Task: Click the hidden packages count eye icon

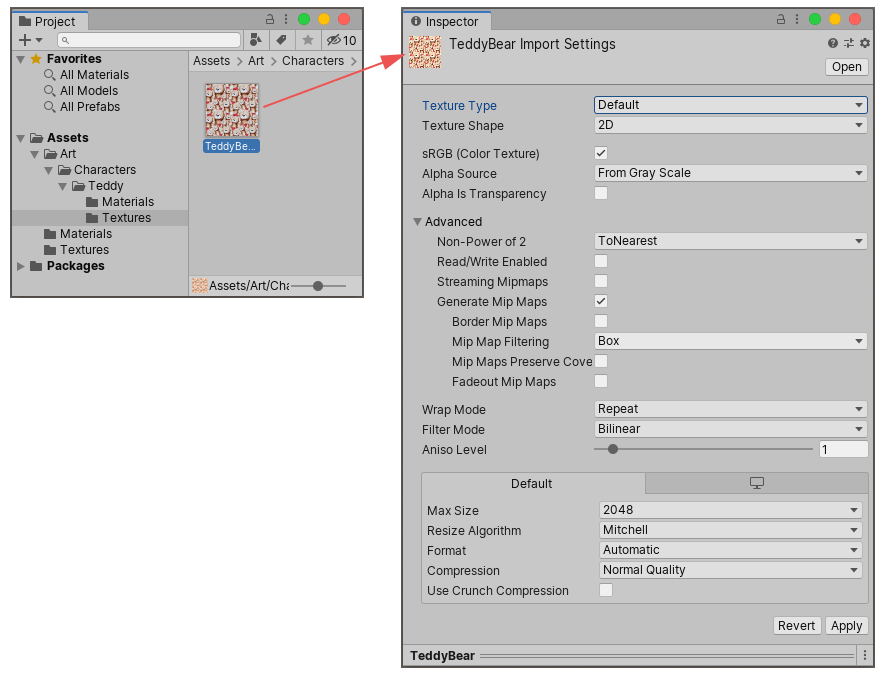Action: point(333,40)
